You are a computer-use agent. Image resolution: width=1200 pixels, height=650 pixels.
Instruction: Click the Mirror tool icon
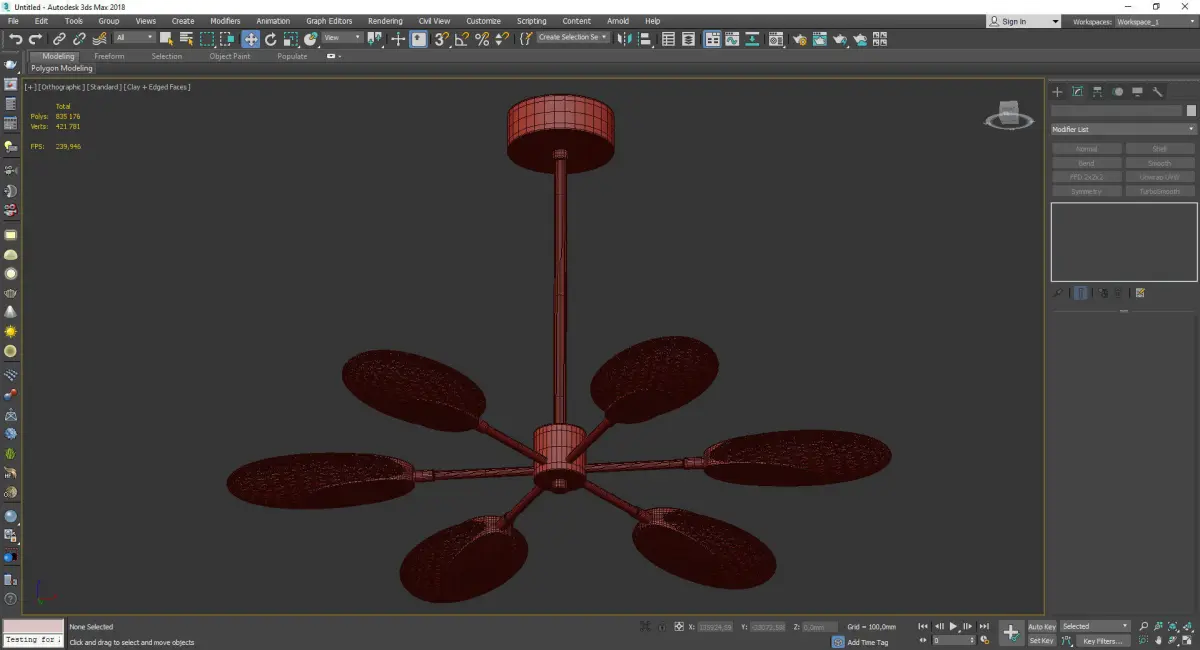coord(624,39)
